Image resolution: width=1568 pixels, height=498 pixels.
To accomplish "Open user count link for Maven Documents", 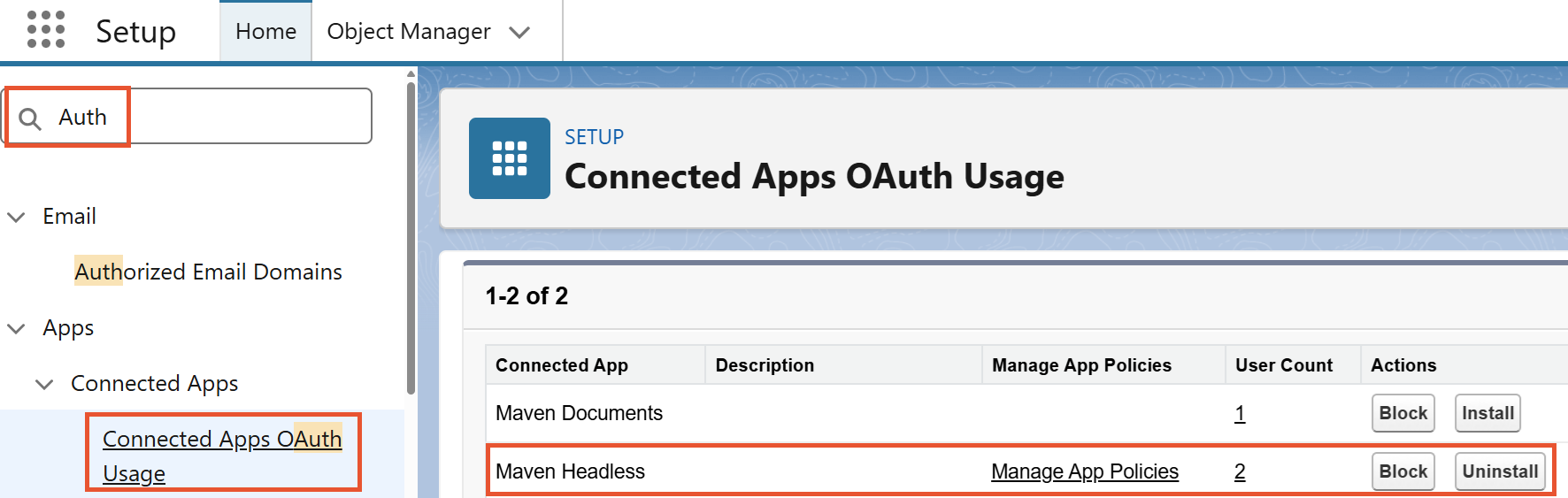I will coord(1240,413).
